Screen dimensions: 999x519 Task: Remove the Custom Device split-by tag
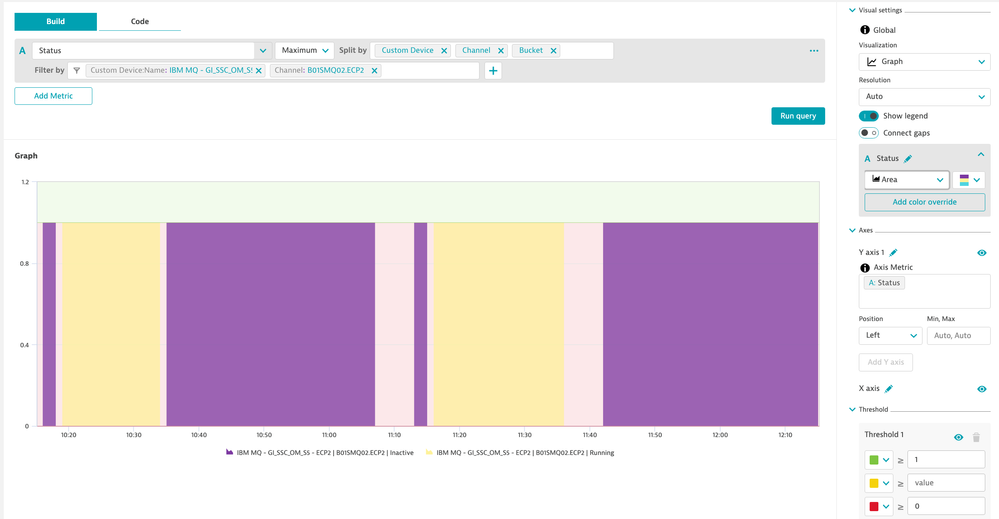[444, 51]
